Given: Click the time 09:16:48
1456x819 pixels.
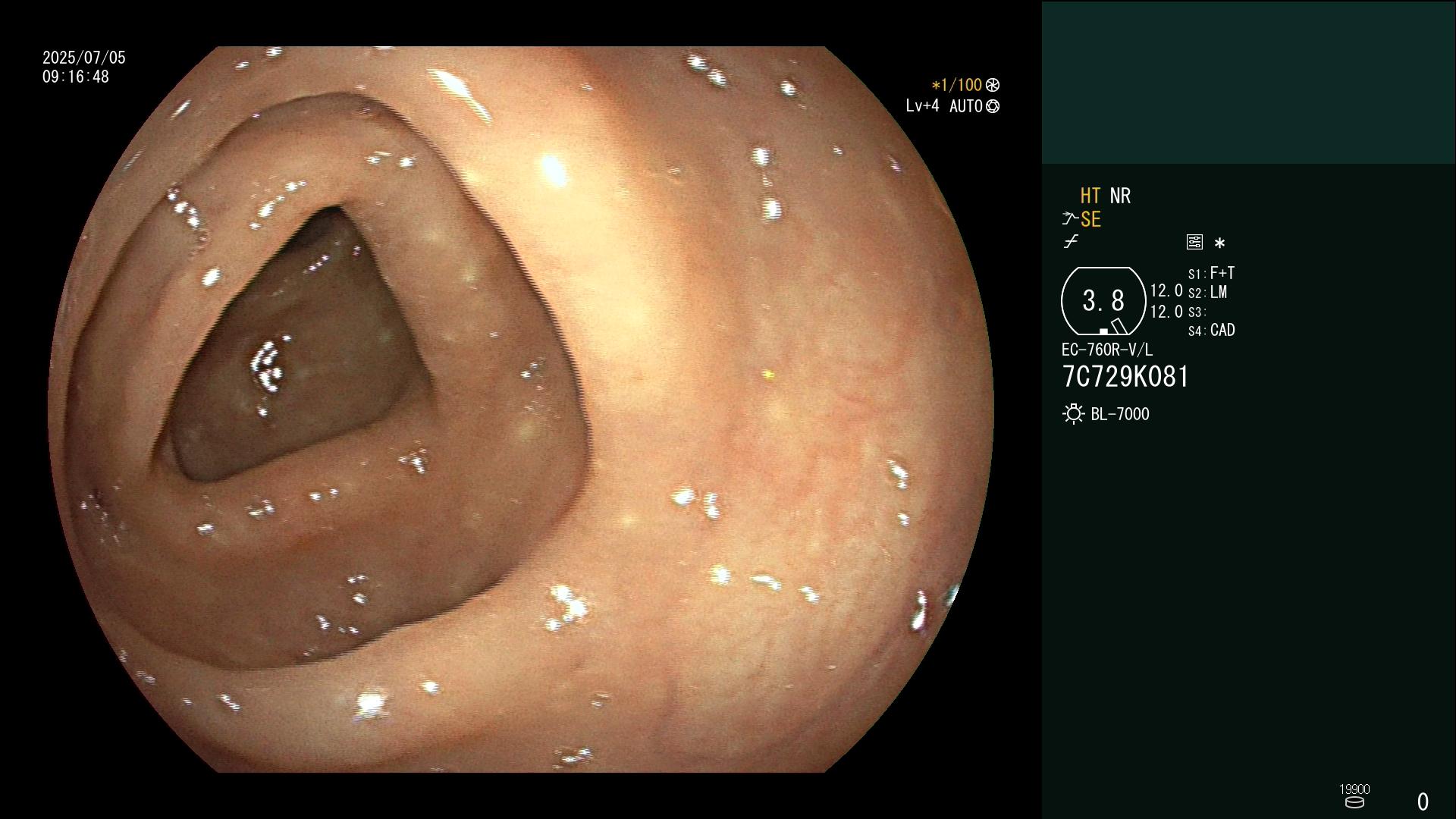Looking at the screenshot, I should tap(76, 77).
